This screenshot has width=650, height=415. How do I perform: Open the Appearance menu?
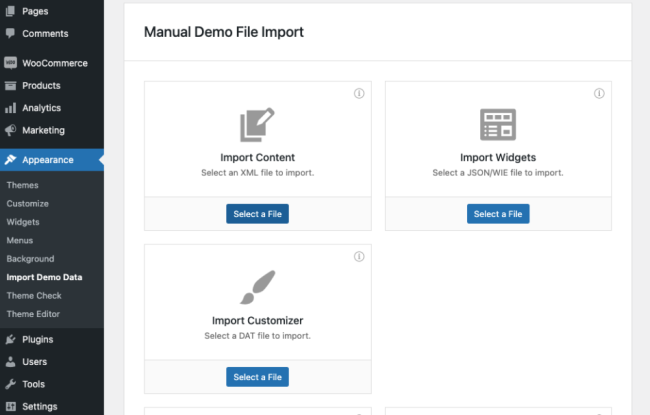[x=48, y=160]
